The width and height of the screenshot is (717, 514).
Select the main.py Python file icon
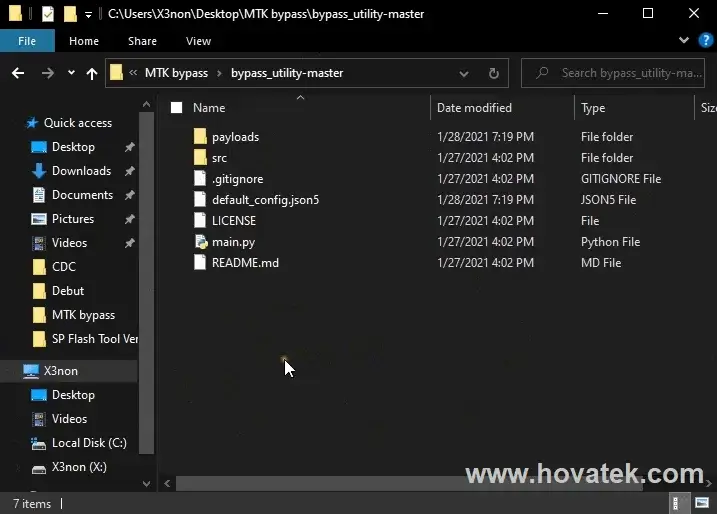(201, 241)
